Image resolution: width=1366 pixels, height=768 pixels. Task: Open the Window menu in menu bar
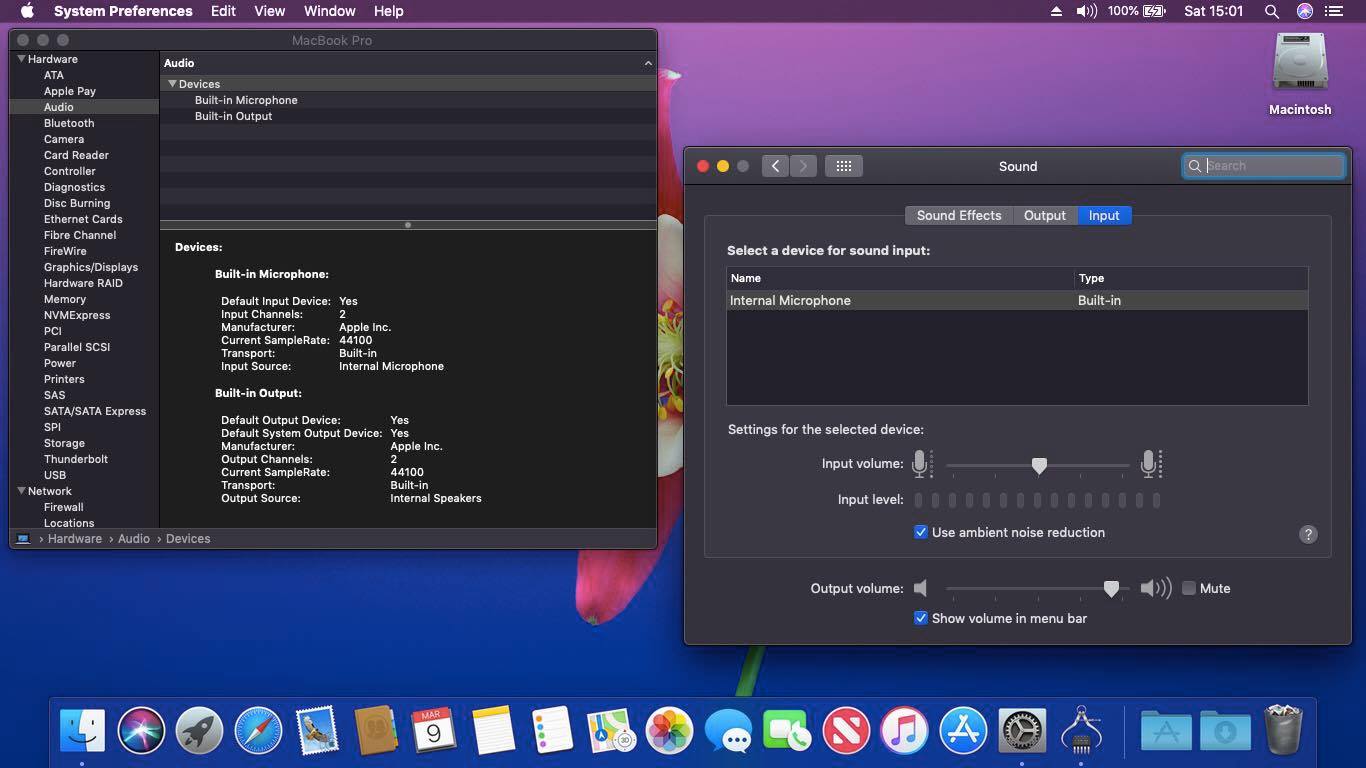329,11
